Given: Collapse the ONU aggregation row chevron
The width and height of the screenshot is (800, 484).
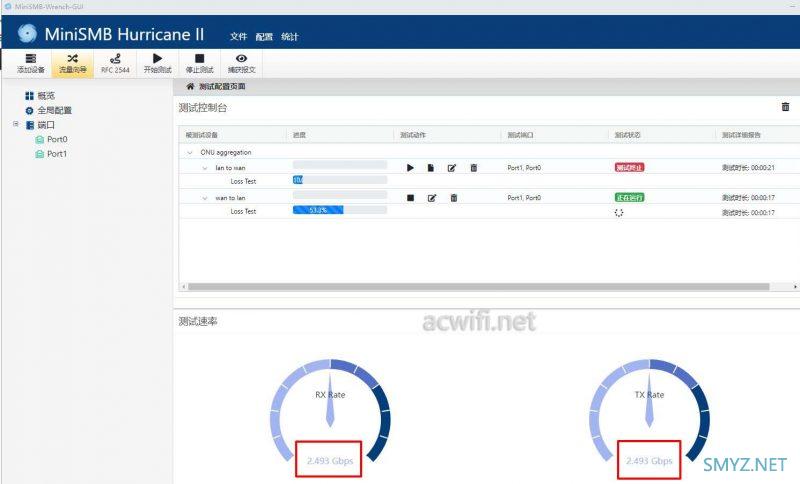Looking at the screenshot, I should coord(190,152).
